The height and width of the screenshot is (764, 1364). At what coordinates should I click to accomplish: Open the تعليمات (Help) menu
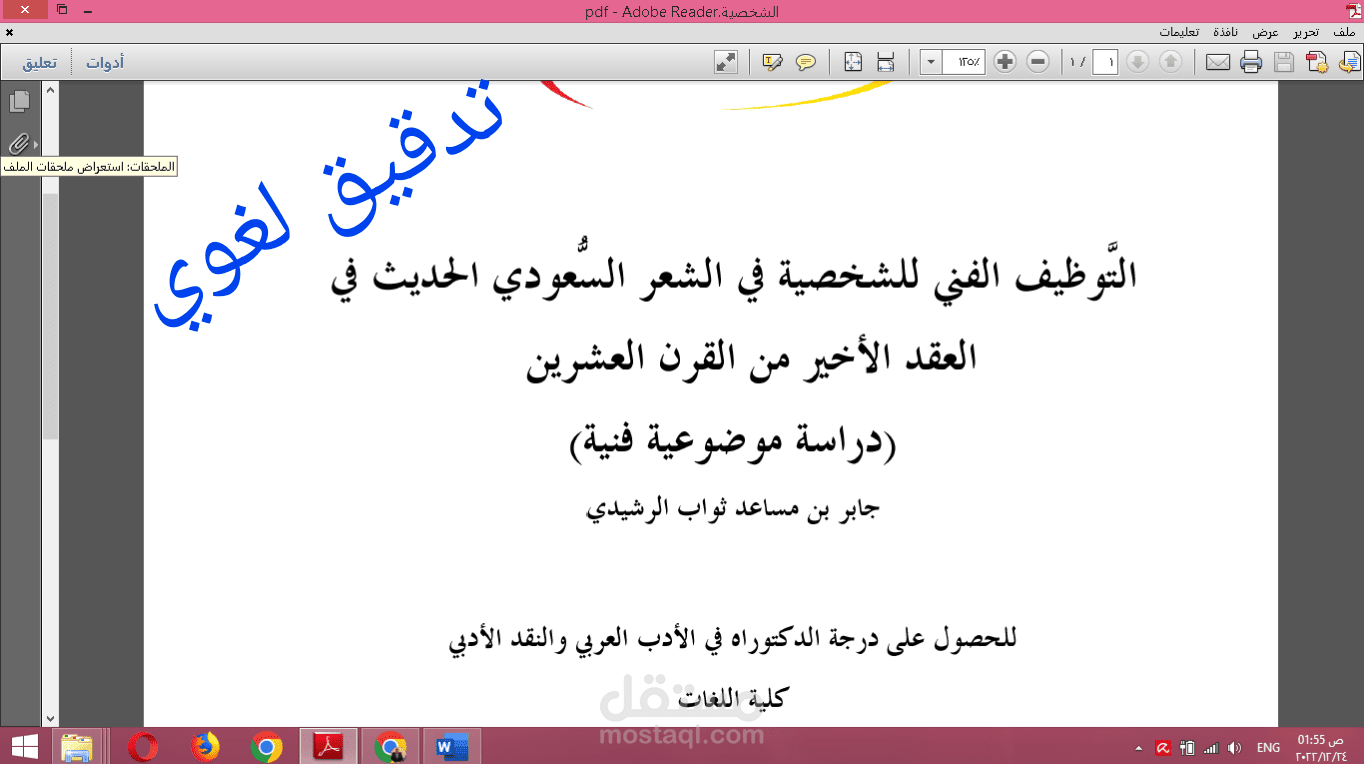pos(1181,32)
